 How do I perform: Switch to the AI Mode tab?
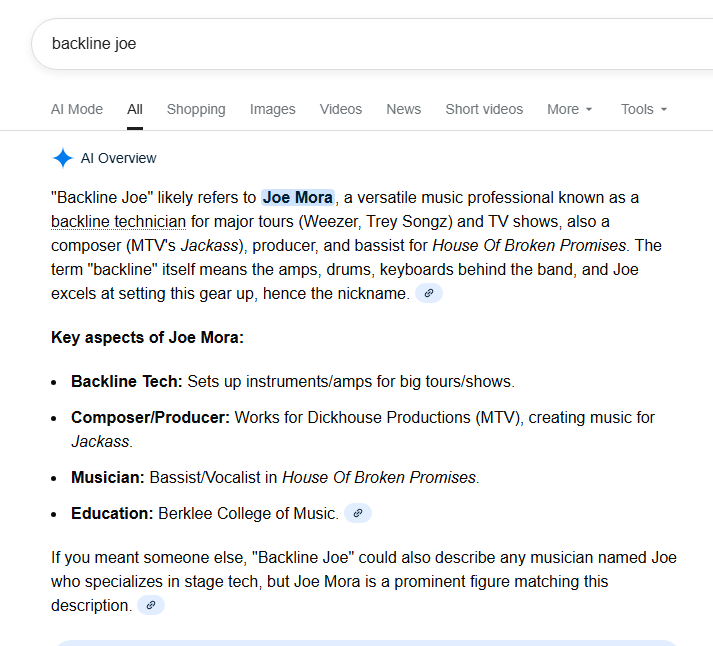click(x=77, y=109)
